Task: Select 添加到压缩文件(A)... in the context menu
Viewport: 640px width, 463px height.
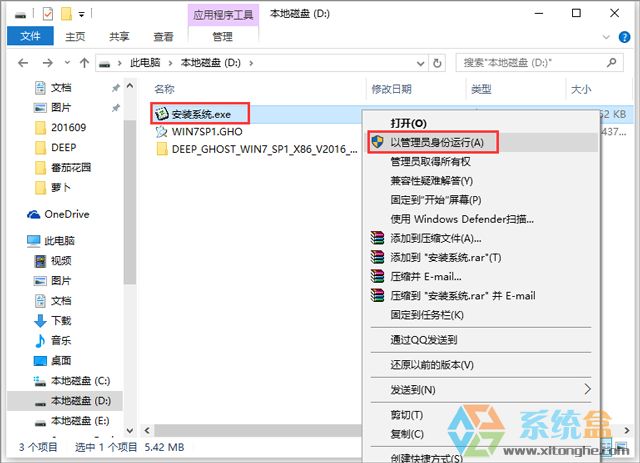Action: [x=435, y=238]
